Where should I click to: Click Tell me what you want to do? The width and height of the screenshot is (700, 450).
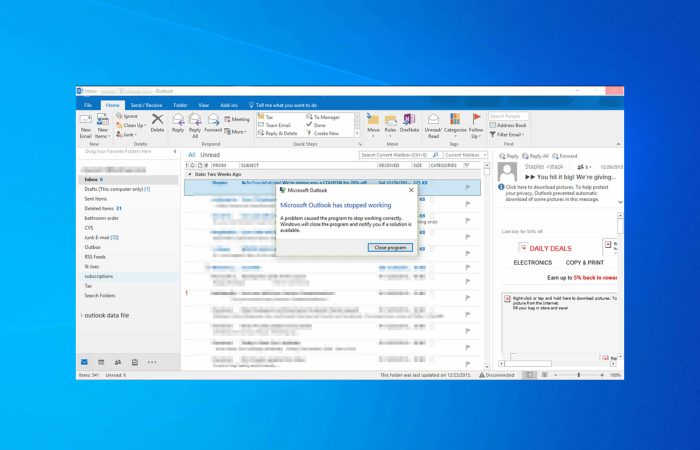(x=283, y=105)
